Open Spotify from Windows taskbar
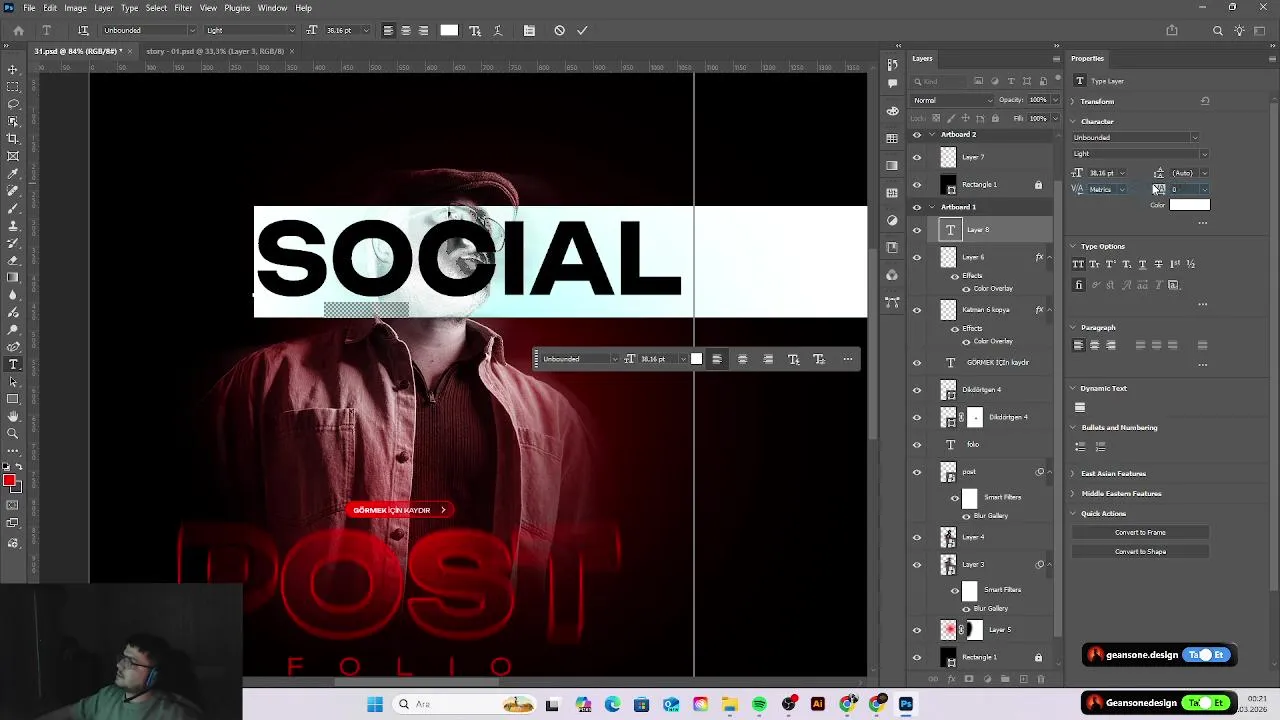 pos(759,704)
